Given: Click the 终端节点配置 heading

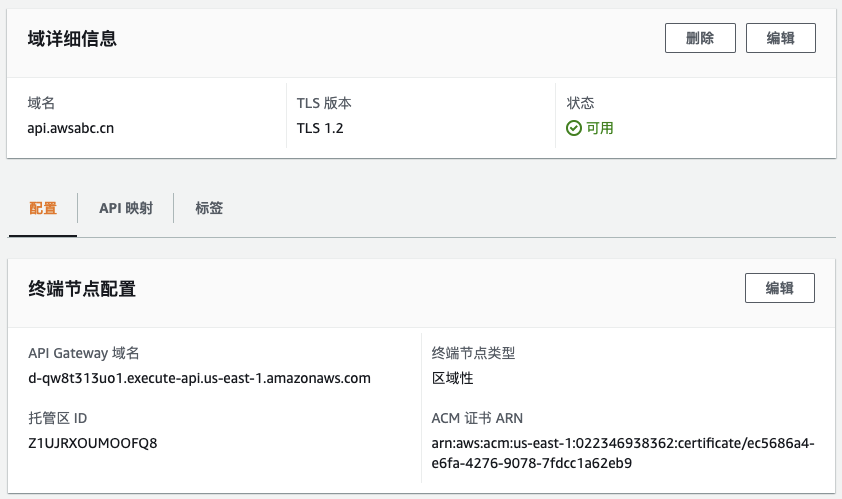Looking at the screenshot, I should pos(82,289).
